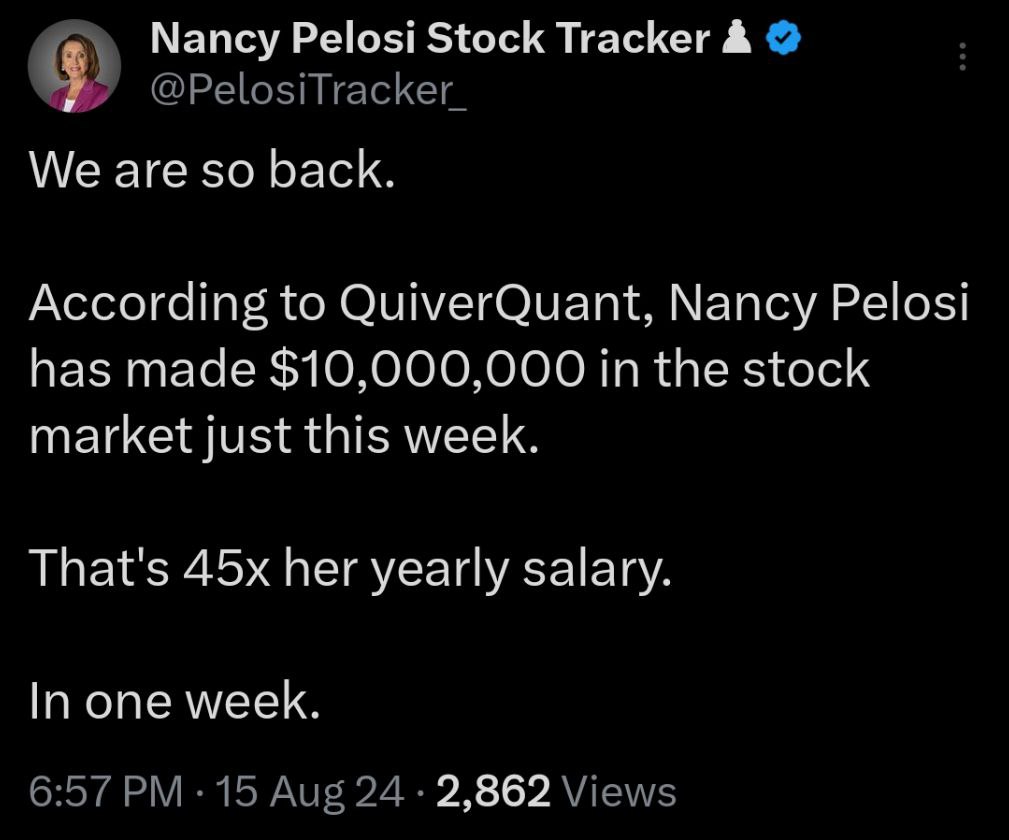Click the Views label in the footer

(619, 791)
